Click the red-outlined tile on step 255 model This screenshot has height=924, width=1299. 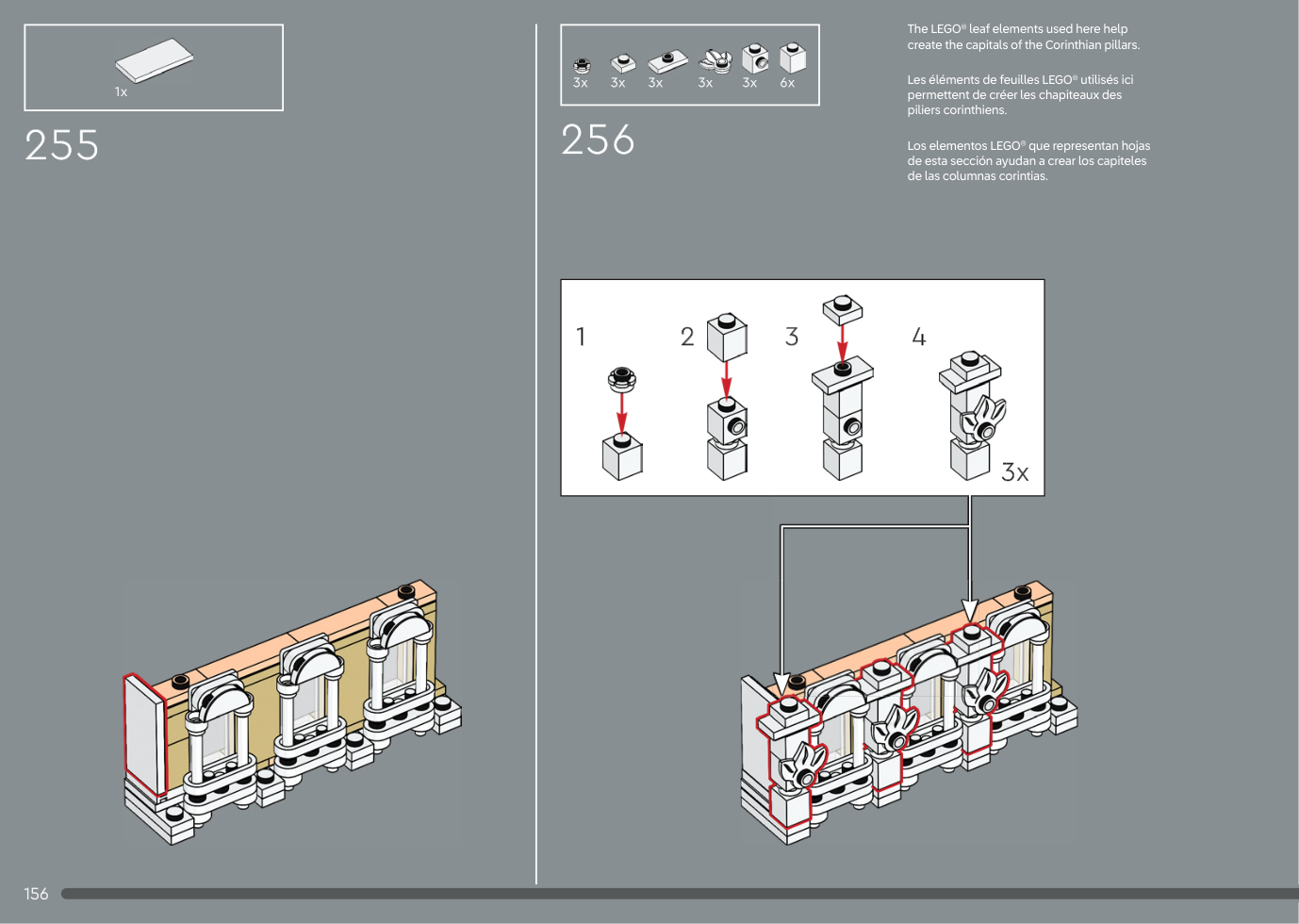pyautogui.click(x=145, y=733)
